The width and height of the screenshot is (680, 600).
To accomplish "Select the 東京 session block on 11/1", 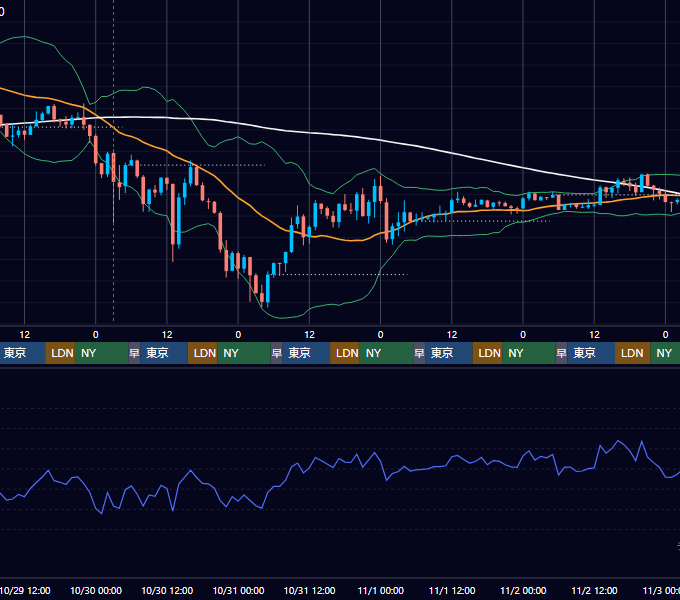I will (x=449, y=353).
